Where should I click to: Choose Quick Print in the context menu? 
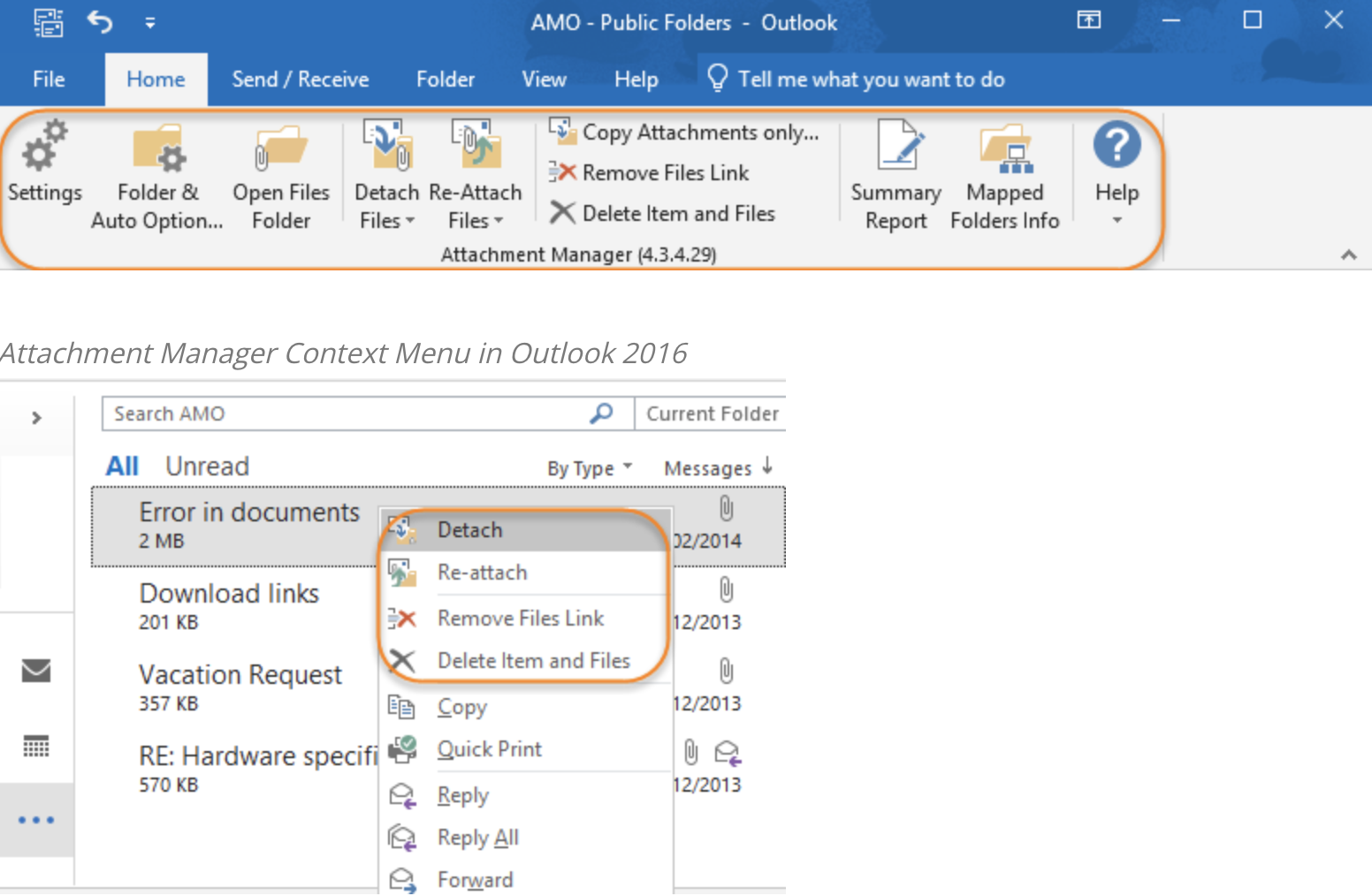526,749
